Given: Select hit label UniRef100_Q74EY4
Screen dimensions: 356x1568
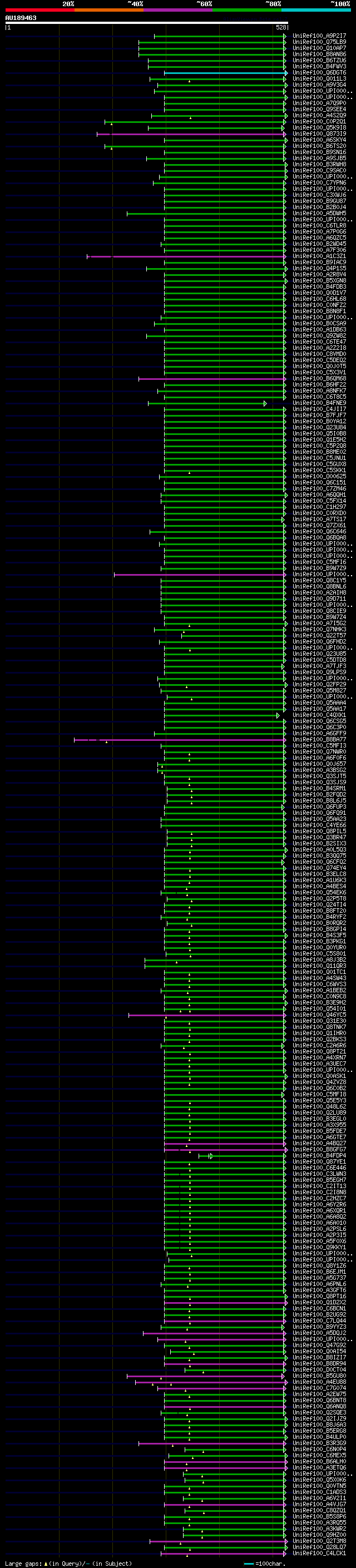Looking at the screenshot, I should pyautogui.click(x=319, y=868).
